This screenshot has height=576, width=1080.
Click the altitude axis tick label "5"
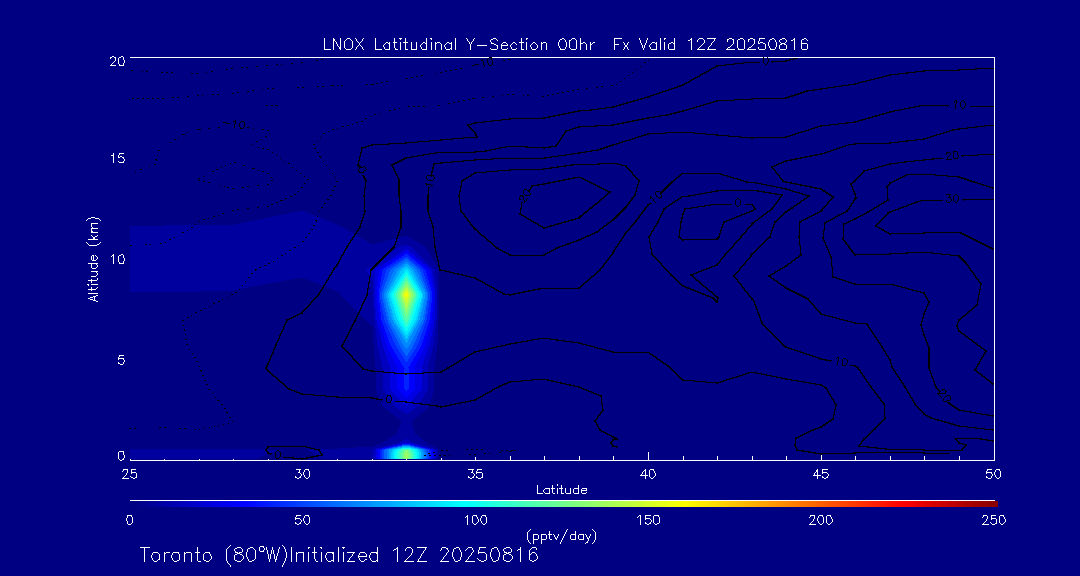pos(121,359)
